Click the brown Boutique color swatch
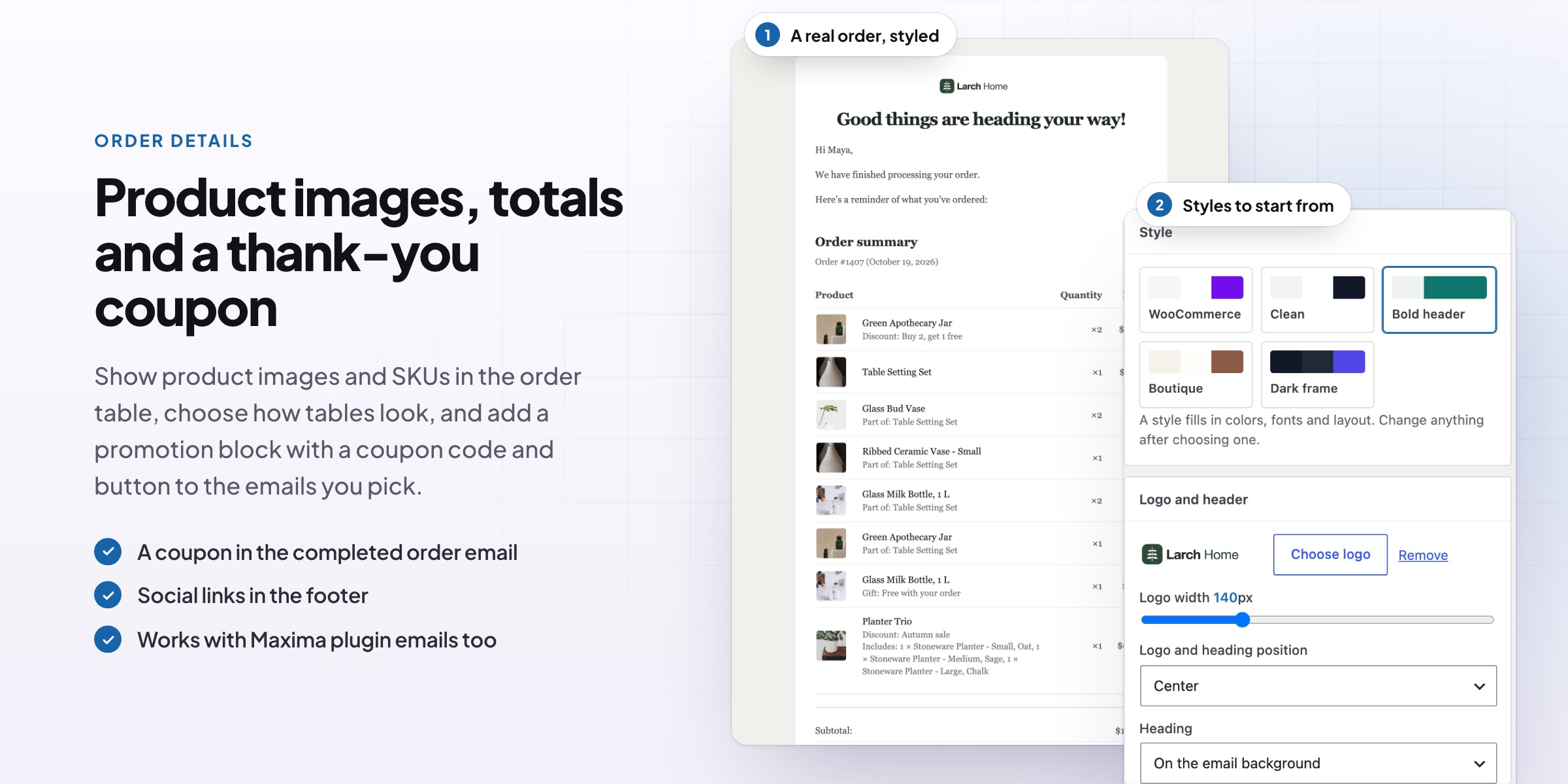Screen dimensions: 1568x784 1227,362
